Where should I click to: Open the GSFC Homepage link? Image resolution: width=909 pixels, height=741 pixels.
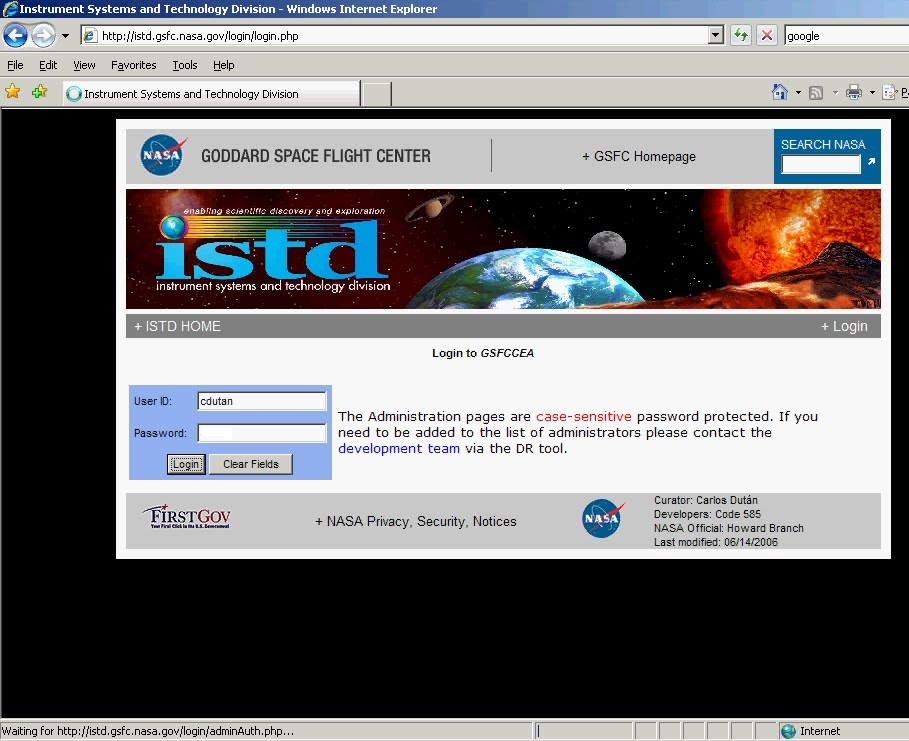click(x=639, y=157)
